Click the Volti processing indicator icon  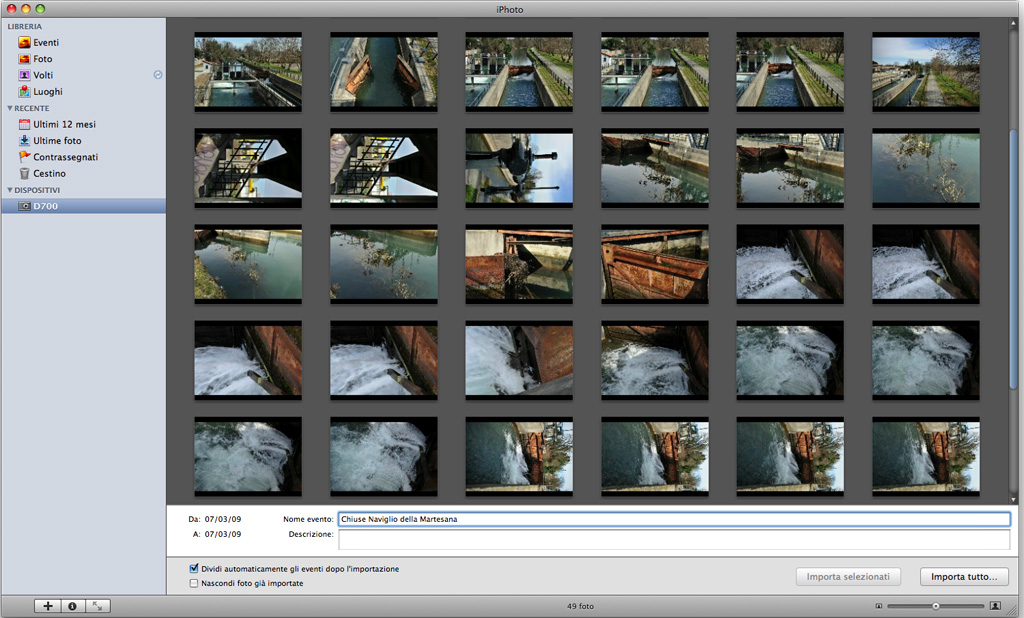pos(157,75)
